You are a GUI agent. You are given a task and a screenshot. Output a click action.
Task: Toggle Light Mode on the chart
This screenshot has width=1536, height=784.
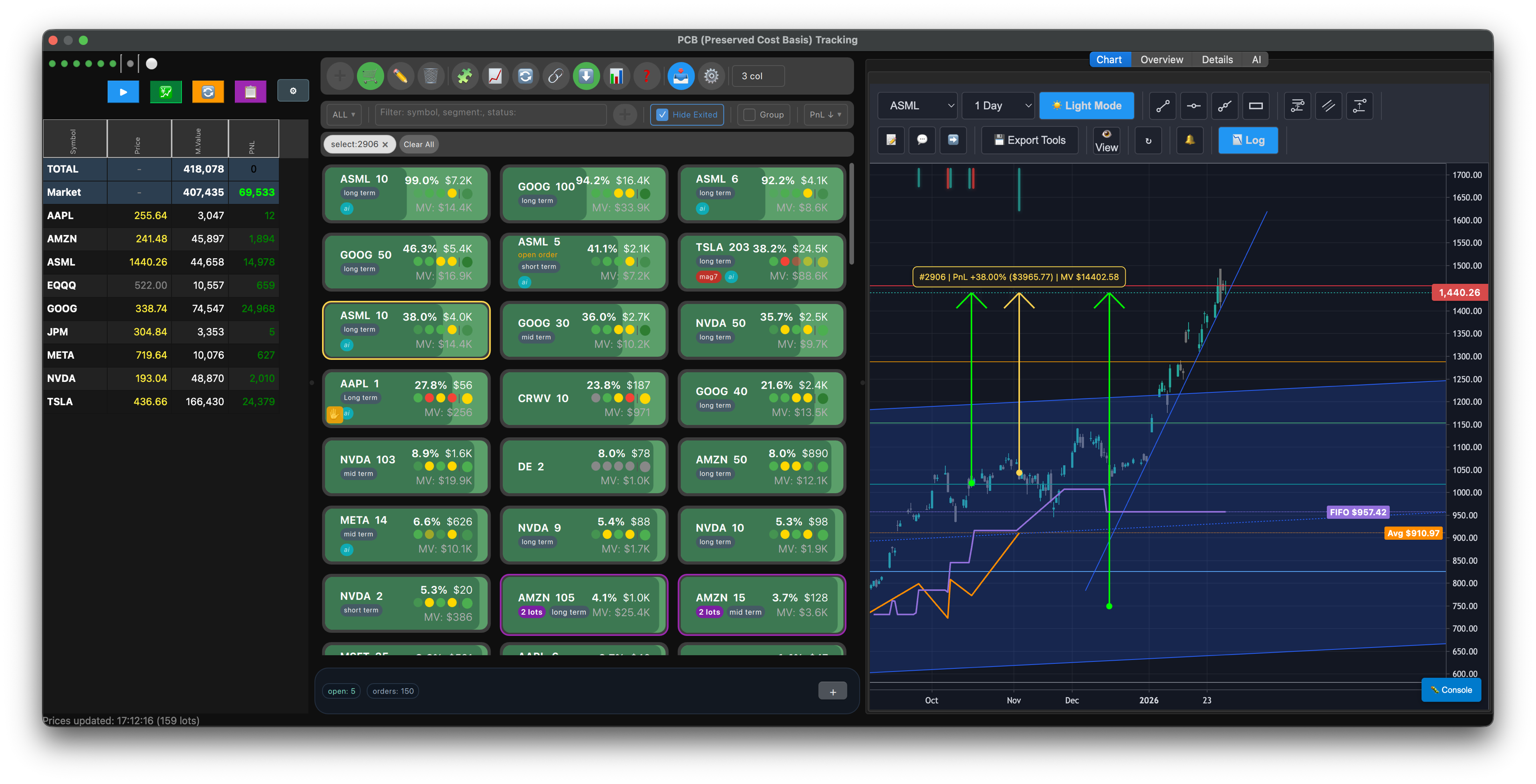pyautogui.click(x=1086, y=106)
